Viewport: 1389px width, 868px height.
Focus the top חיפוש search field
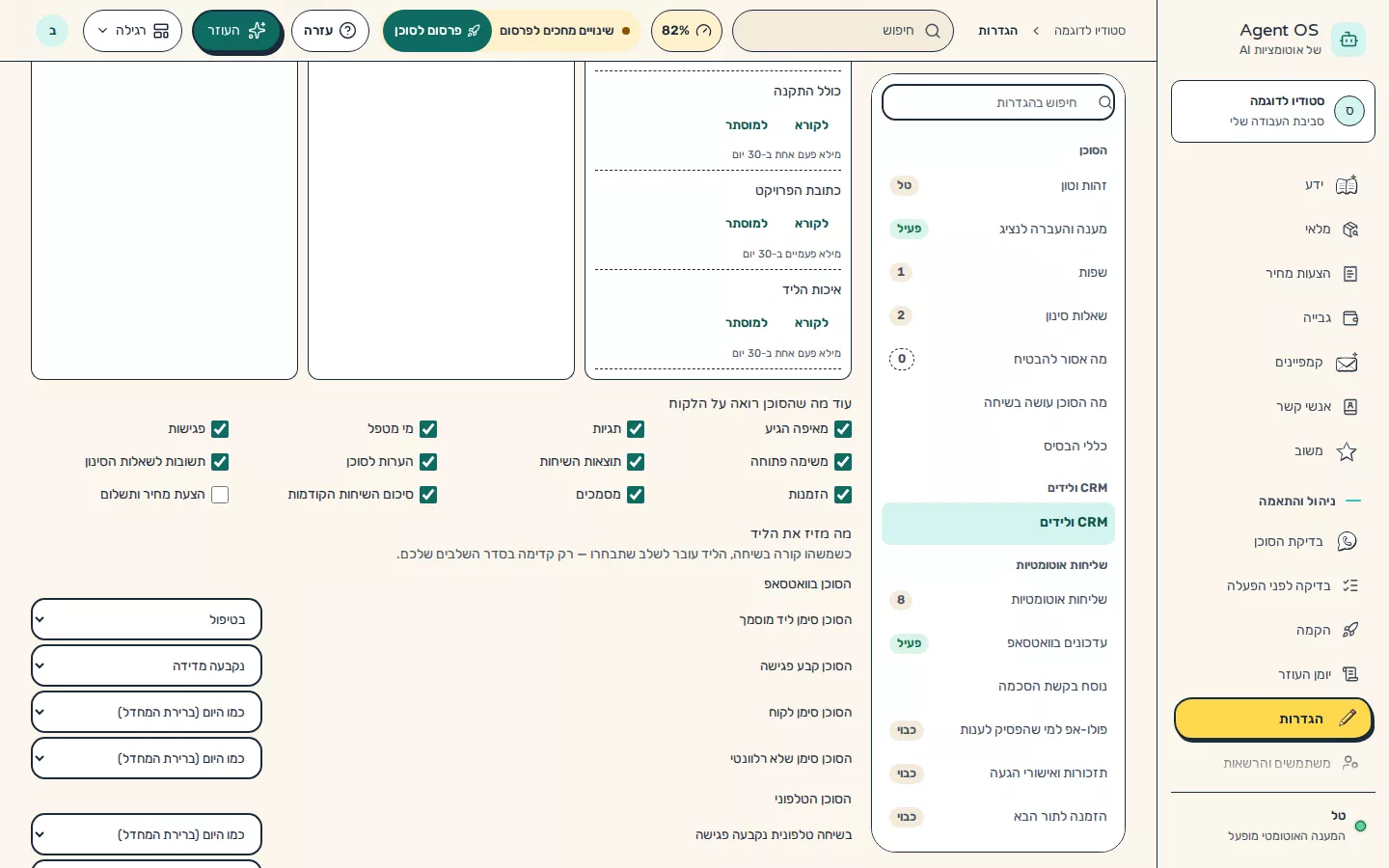(x=843, y=31)
